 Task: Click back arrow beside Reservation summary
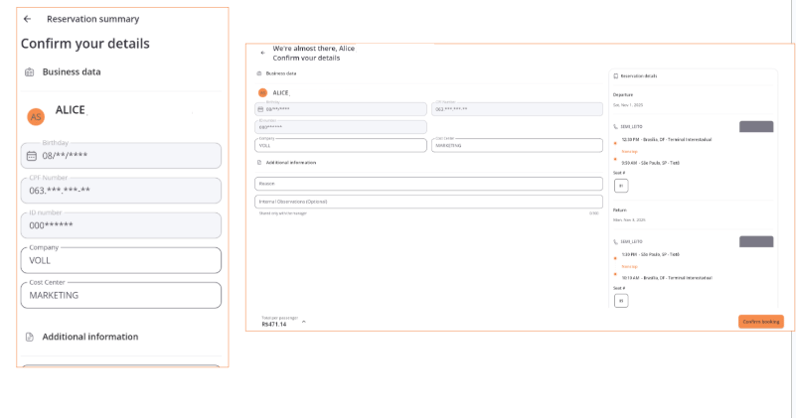coord(28,19)
